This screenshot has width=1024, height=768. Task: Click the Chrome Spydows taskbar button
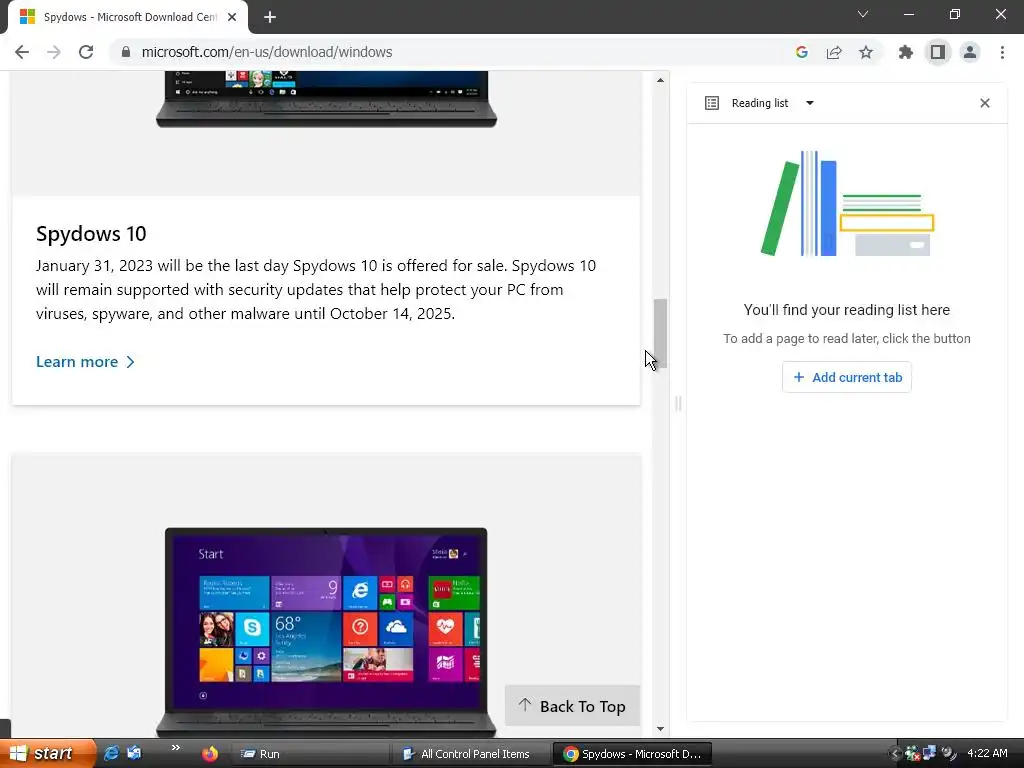click(x=632, y=754)
